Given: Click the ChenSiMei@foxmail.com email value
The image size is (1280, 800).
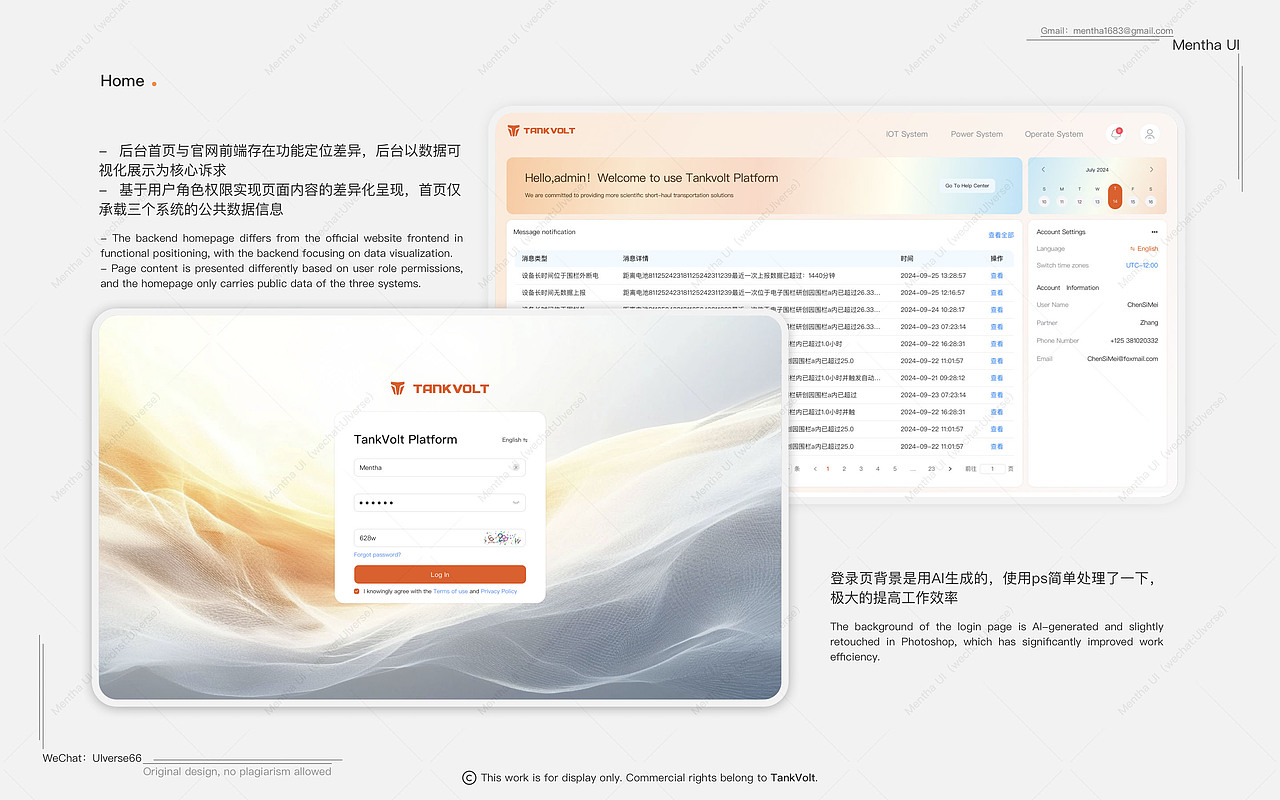Looking at the screenshot, I should point(1123,359).
